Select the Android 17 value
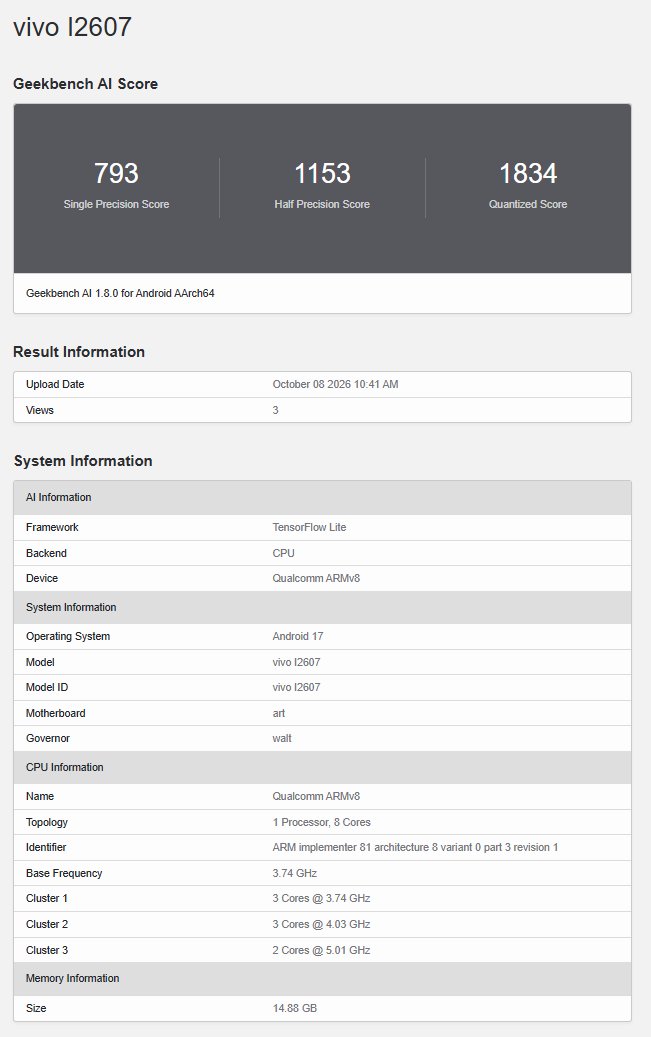The image size is (651, 1037). (x=298, y=636)
